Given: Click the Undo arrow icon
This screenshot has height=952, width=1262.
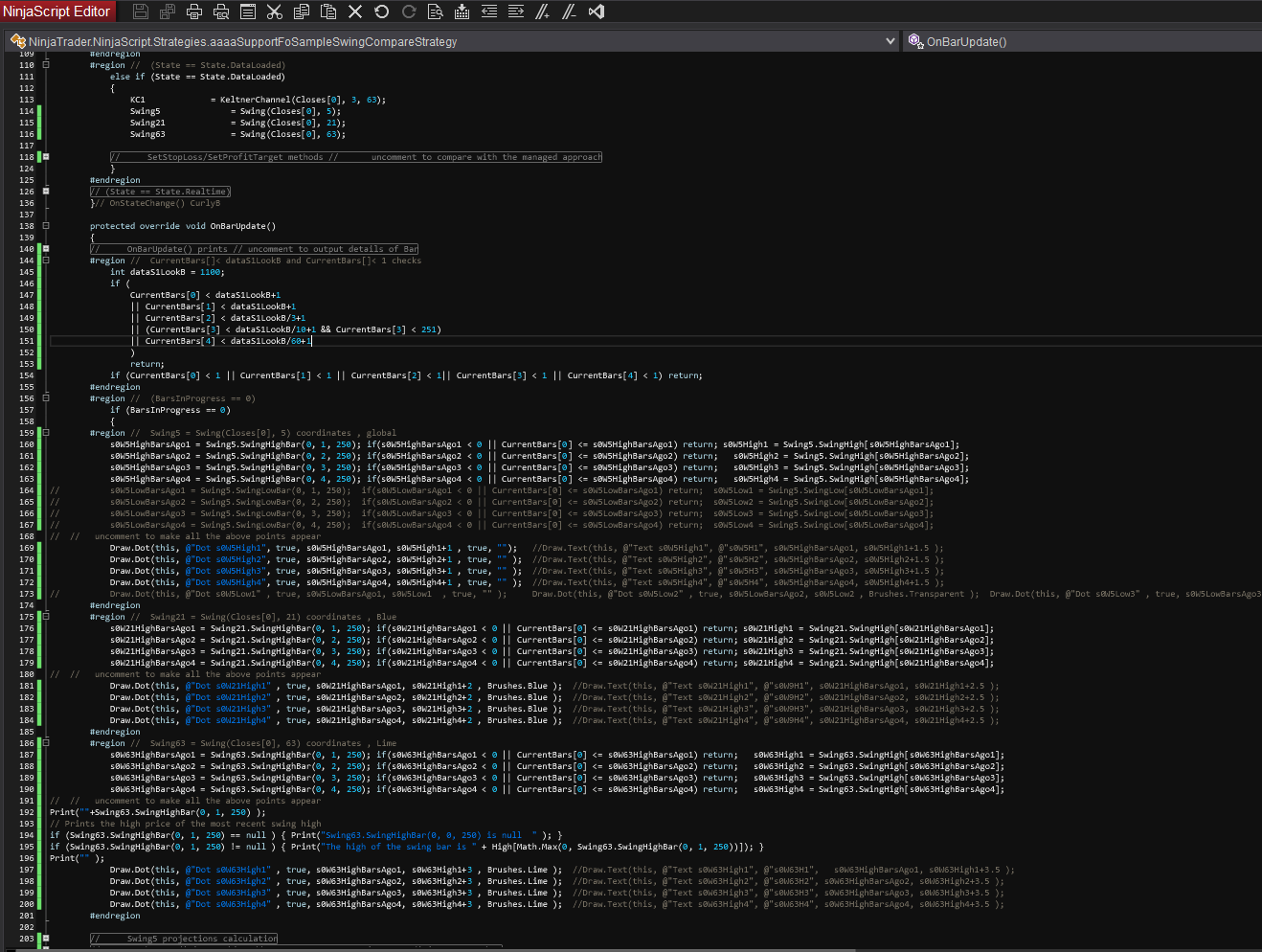Looking at the screenshot, I should pyautogui.click(x=382, y=11).
